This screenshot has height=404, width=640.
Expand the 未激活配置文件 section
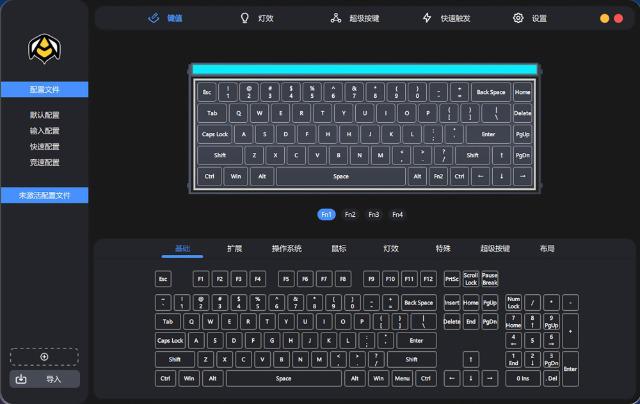44,195
